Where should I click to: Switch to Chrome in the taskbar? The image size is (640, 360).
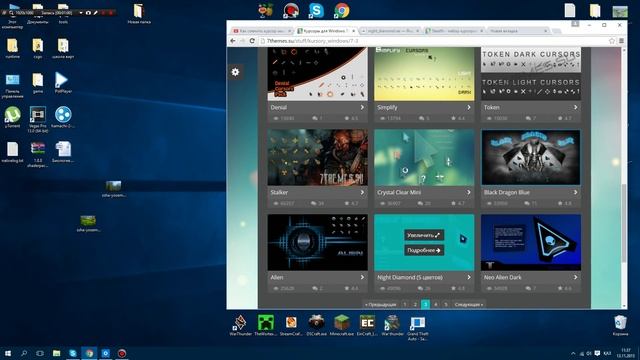pos(89,353)
